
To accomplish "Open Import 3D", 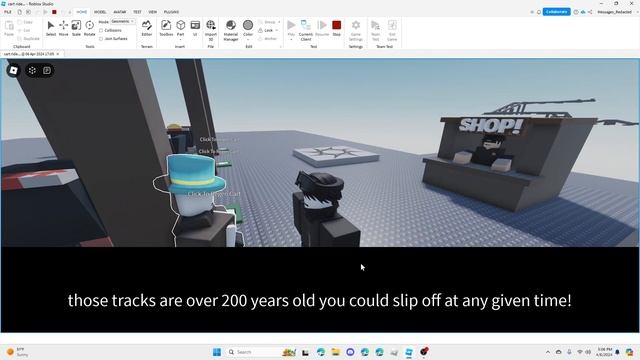I will [211, 30].
